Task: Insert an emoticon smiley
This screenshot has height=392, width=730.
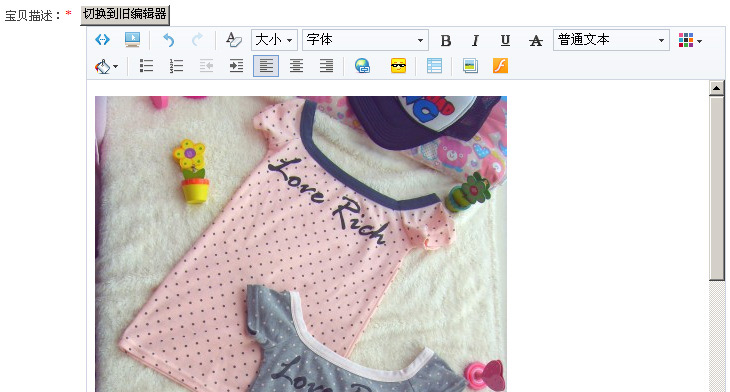Action: click(398, 66)
